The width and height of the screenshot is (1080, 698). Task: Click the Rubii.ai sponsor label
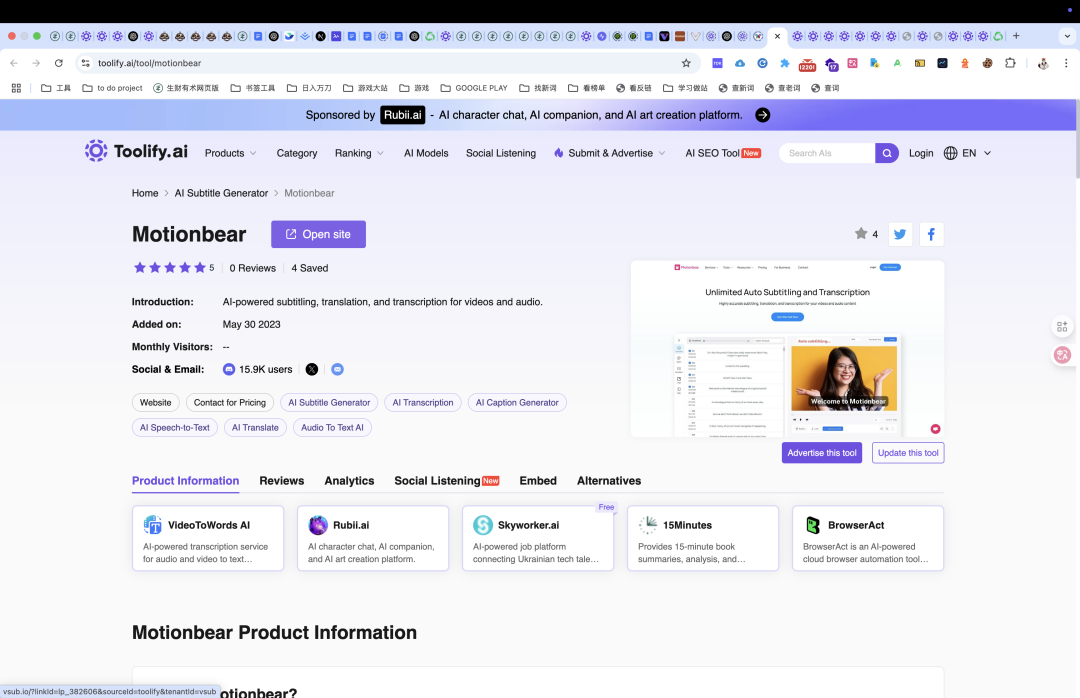[x=402, y=115]
